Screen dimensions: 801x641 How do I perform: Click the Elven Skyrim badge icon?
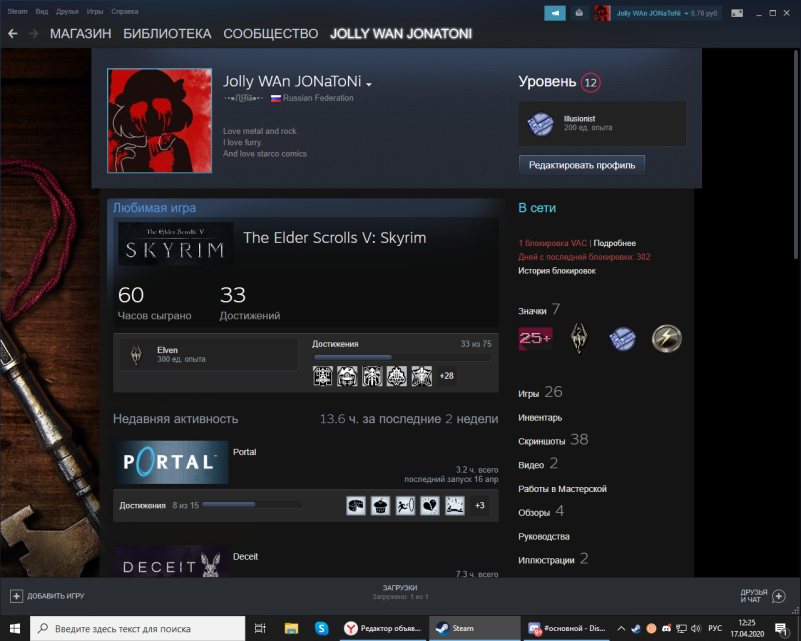[136, 354]
